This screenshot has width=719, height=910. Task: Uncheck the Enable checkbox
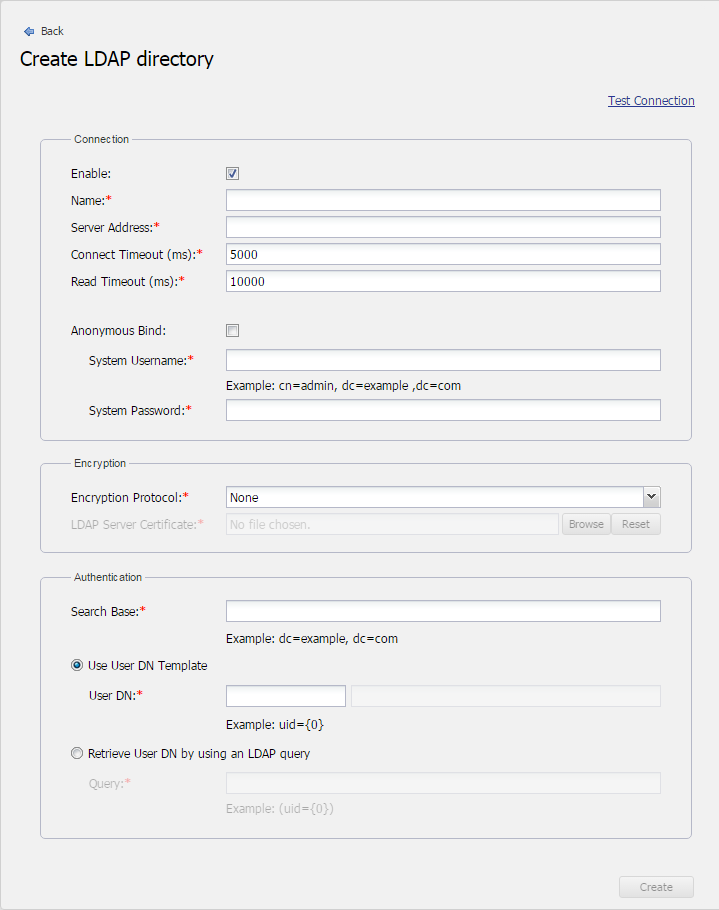tap(233, 174)
